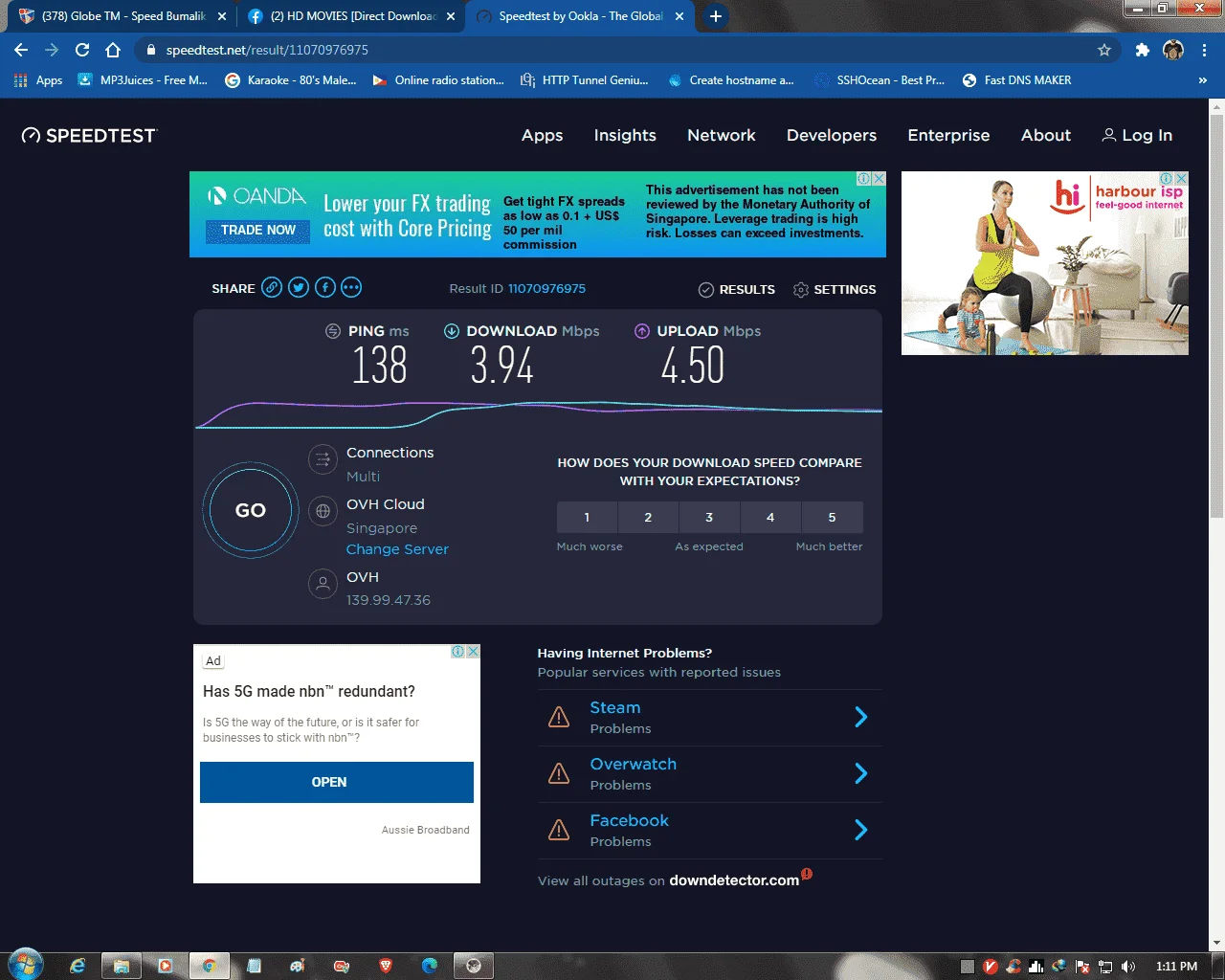
Task: Show hidden bookmarks with the overflow chevron
Action: tap(1203, 80)
